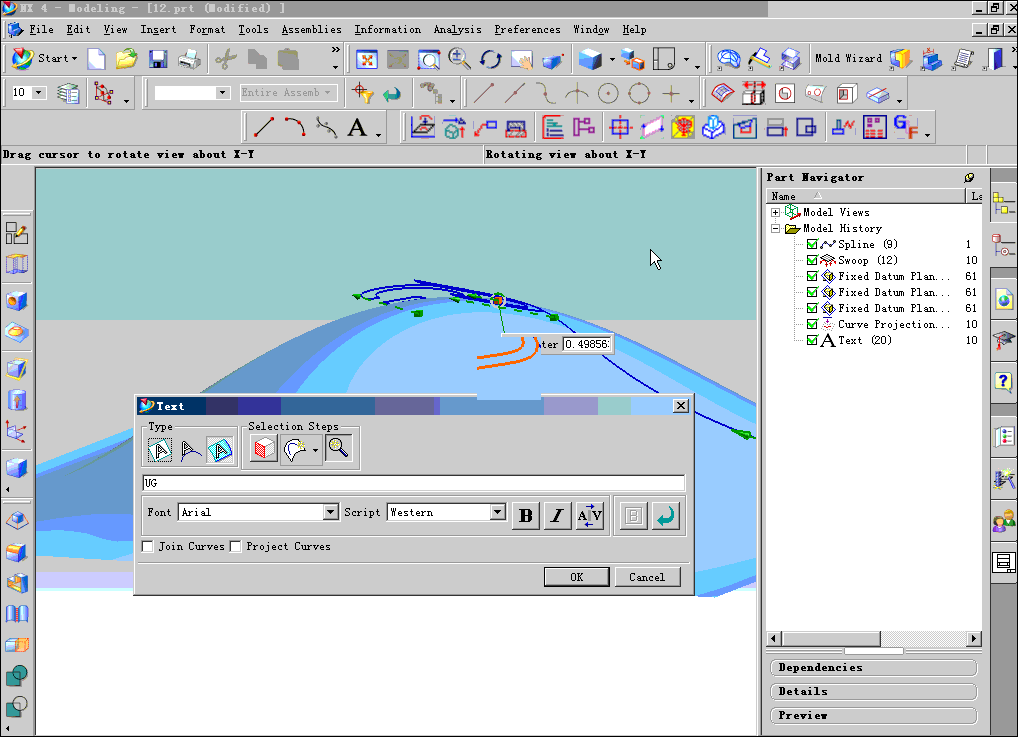Select the Spline curve tool

pos(324,127)
